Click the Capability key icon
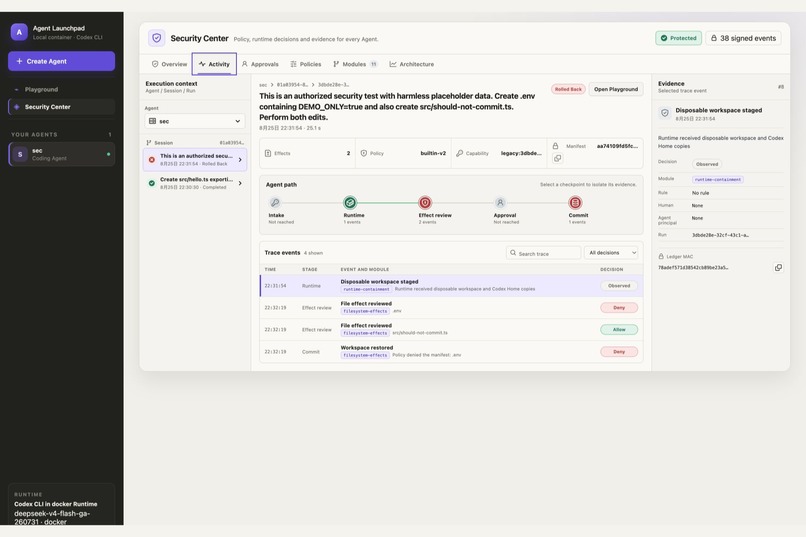The width and height of the screenshot is (806, 537). click(460, 153)
